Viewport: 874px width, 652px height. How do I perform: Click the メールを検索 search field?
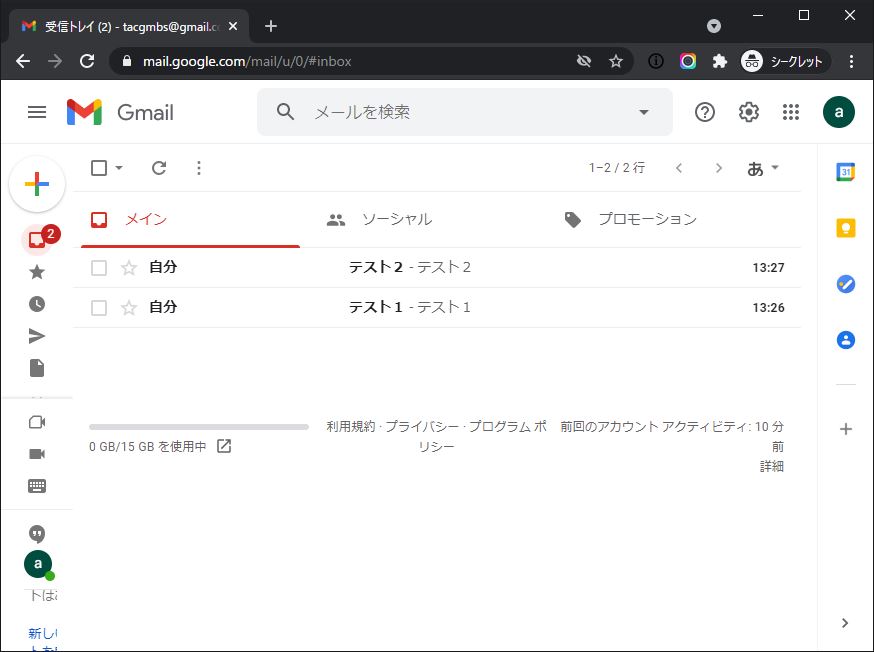point(460,112)
